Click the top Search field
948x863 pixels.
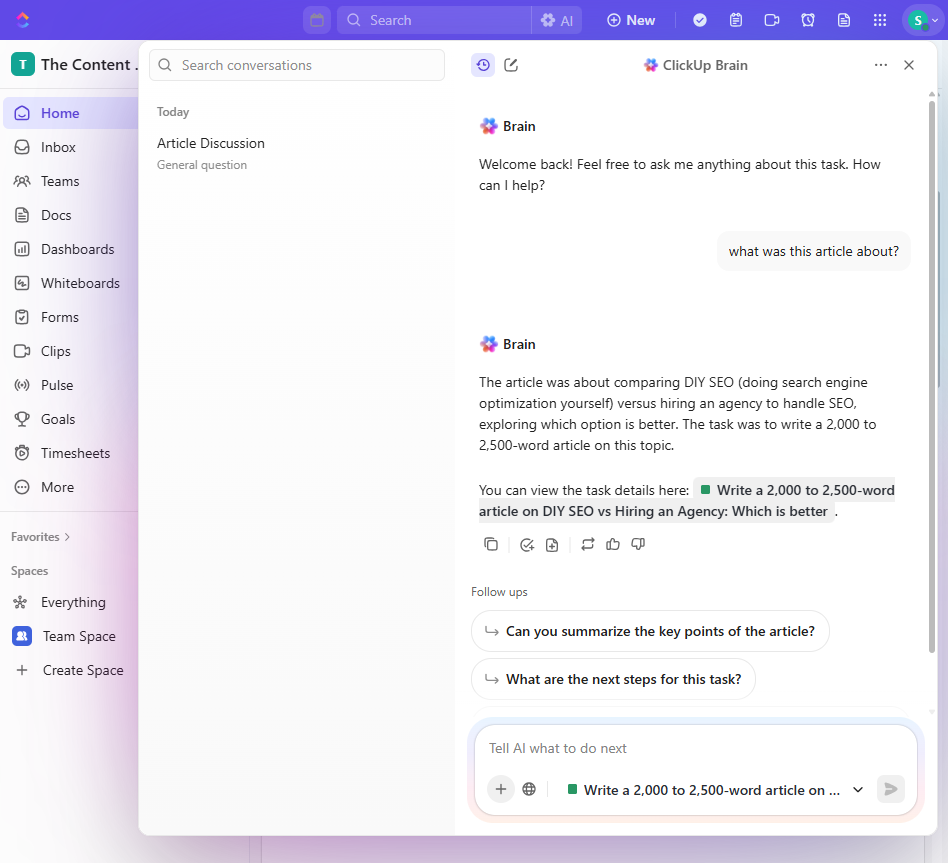click(x=434, y=20)
